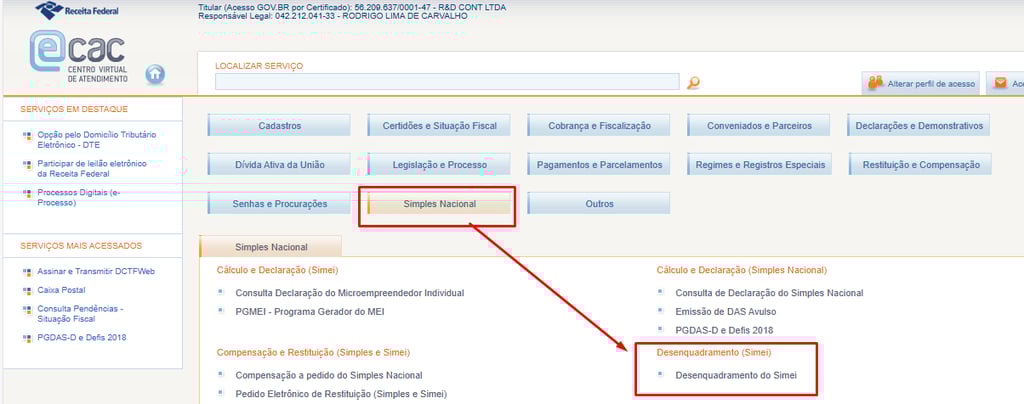Open Regimes e Registros Especiais category
The height and width of the screenshot is (404, 1024).
(759, 164)
